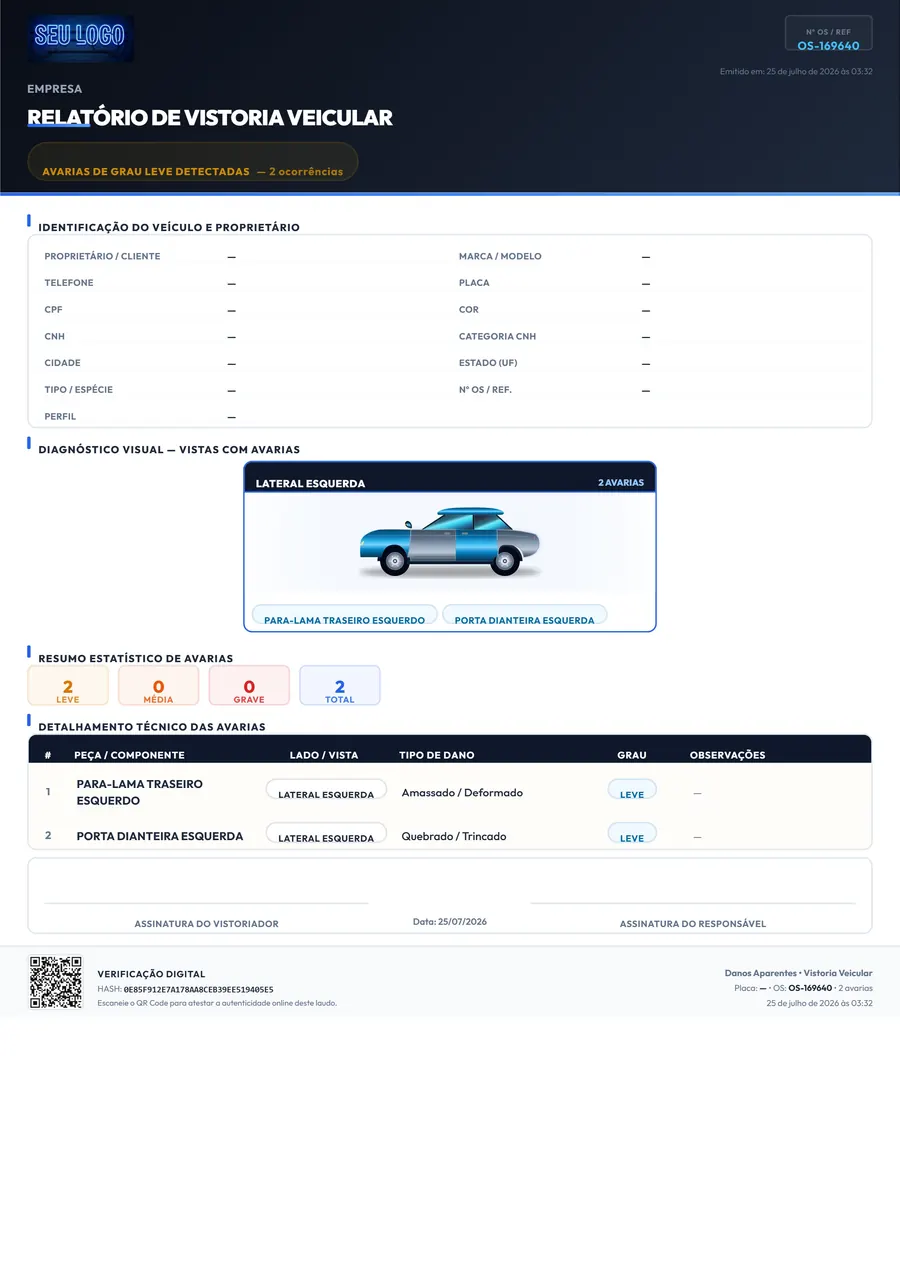900x1273 pixels.
Task: Click the 'EMPRESA' label under the logo
Action: [55, 89]
